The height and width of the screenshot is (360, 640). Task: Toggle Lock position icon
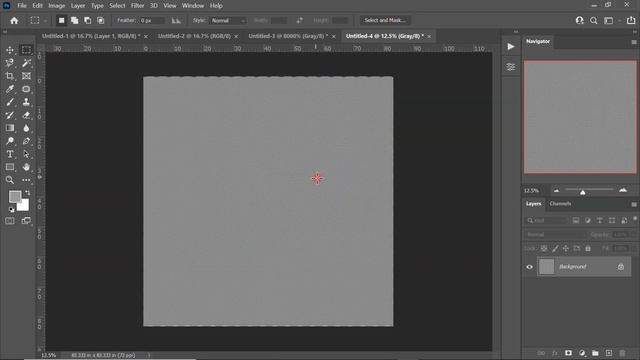(566, 248)
